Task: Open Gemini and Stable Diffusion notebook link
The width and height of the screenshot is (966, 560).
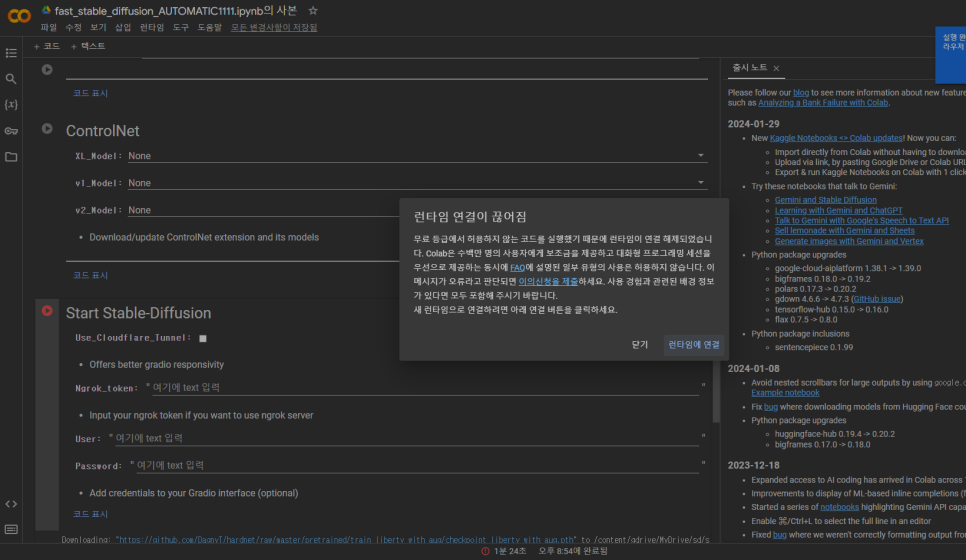Action: pyautogui.click(x=826, y=200)
